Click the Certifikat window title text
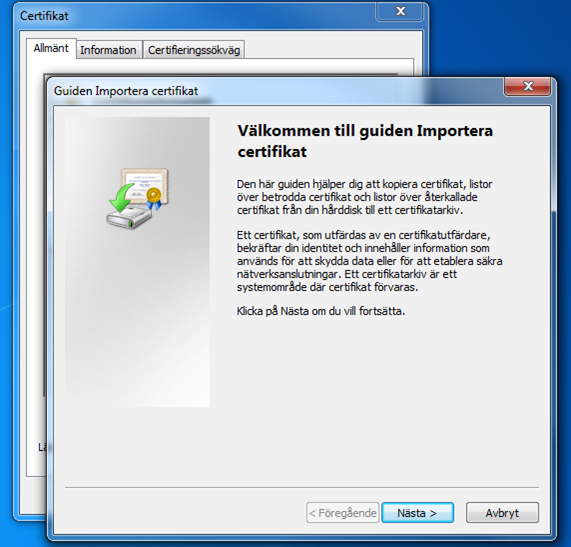This screenshot has height=547, width=571. (x=44, y=16)
